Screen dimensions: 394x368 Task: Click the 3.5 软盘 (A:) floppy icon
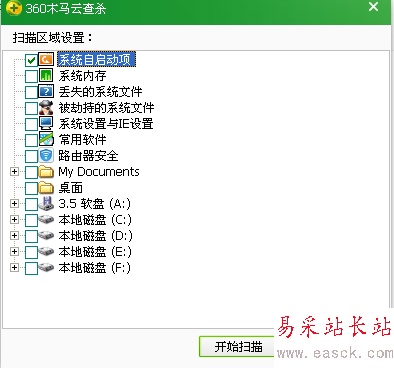tap(46, 204)
